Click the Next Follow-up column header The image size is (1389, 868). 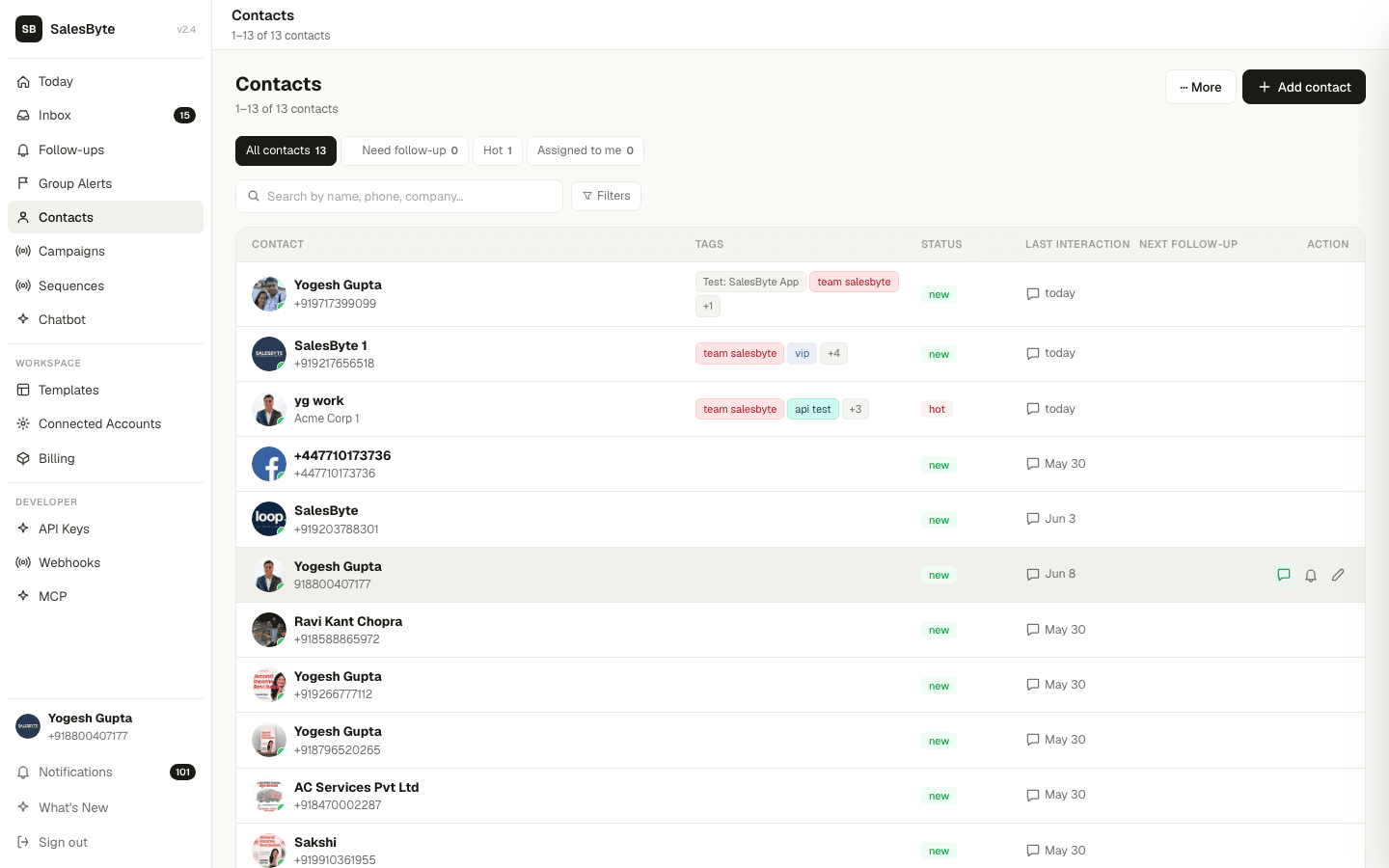[x=1188, y=245]
